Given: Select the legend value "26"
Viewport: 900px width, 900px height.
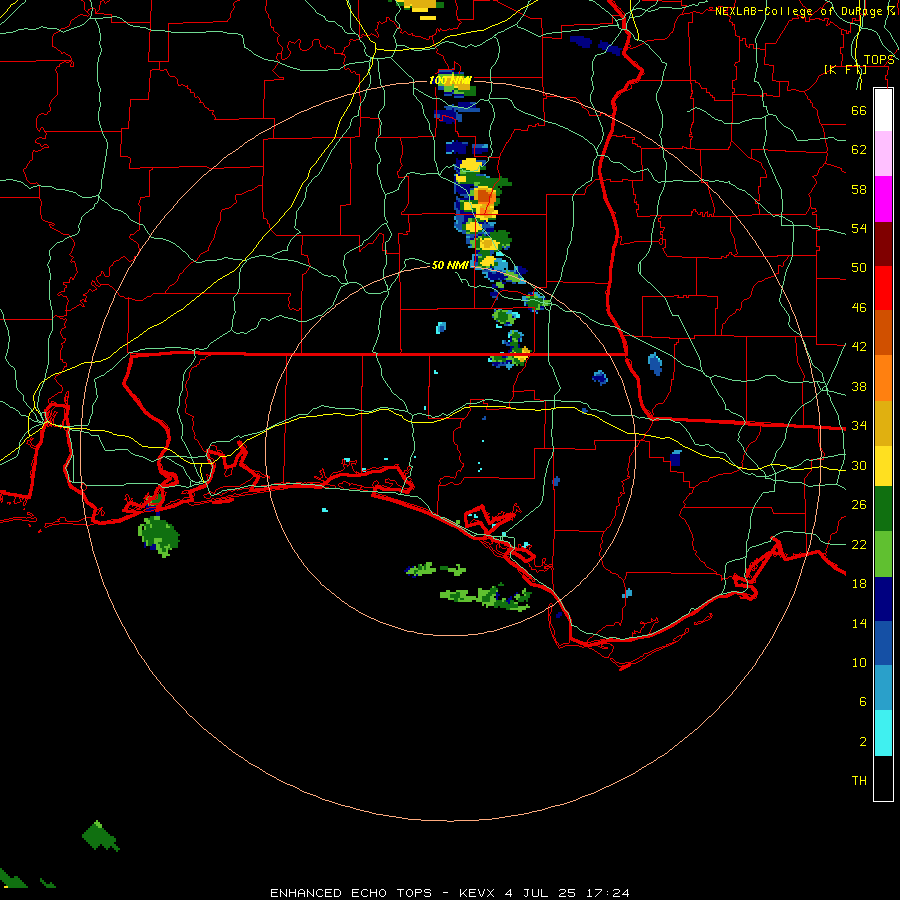Looking at the screenshot, I should coord(859,505).
